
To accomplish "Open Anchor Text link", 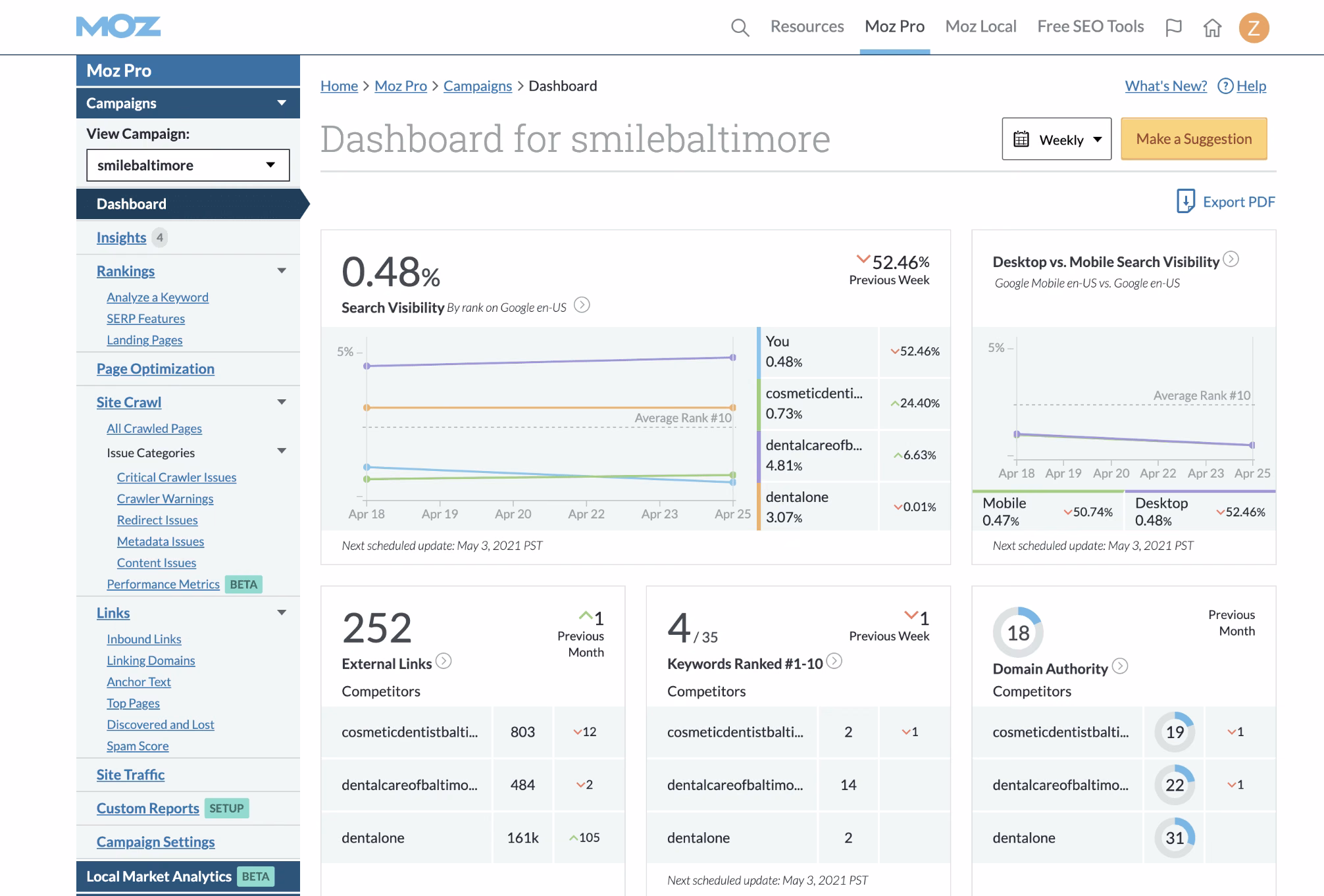I will pos(138,682).
